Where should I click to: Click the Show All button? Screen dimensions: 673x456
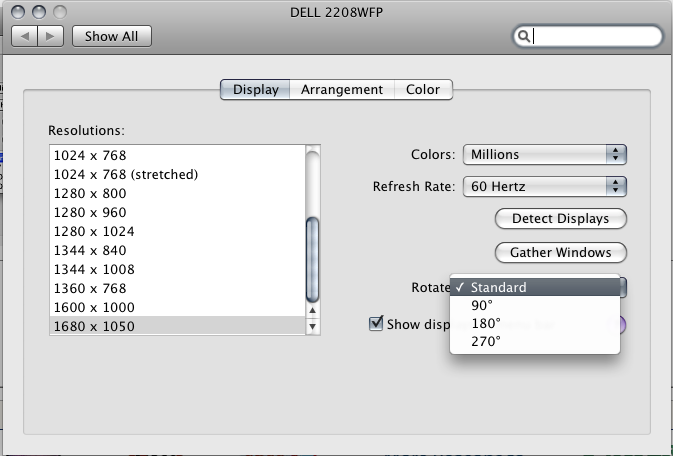click(112, 36)
